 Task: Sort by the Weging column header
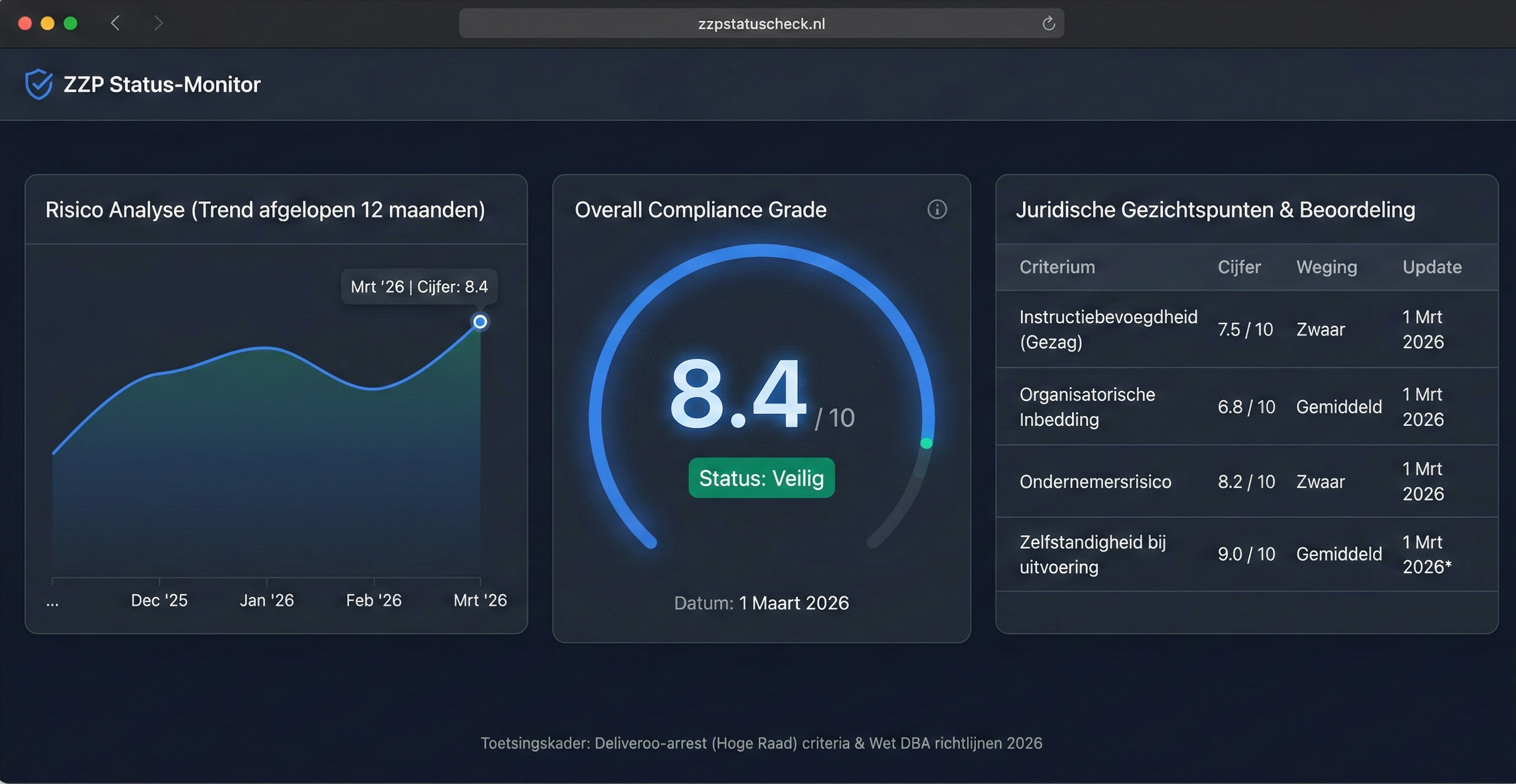[1327, 267]
